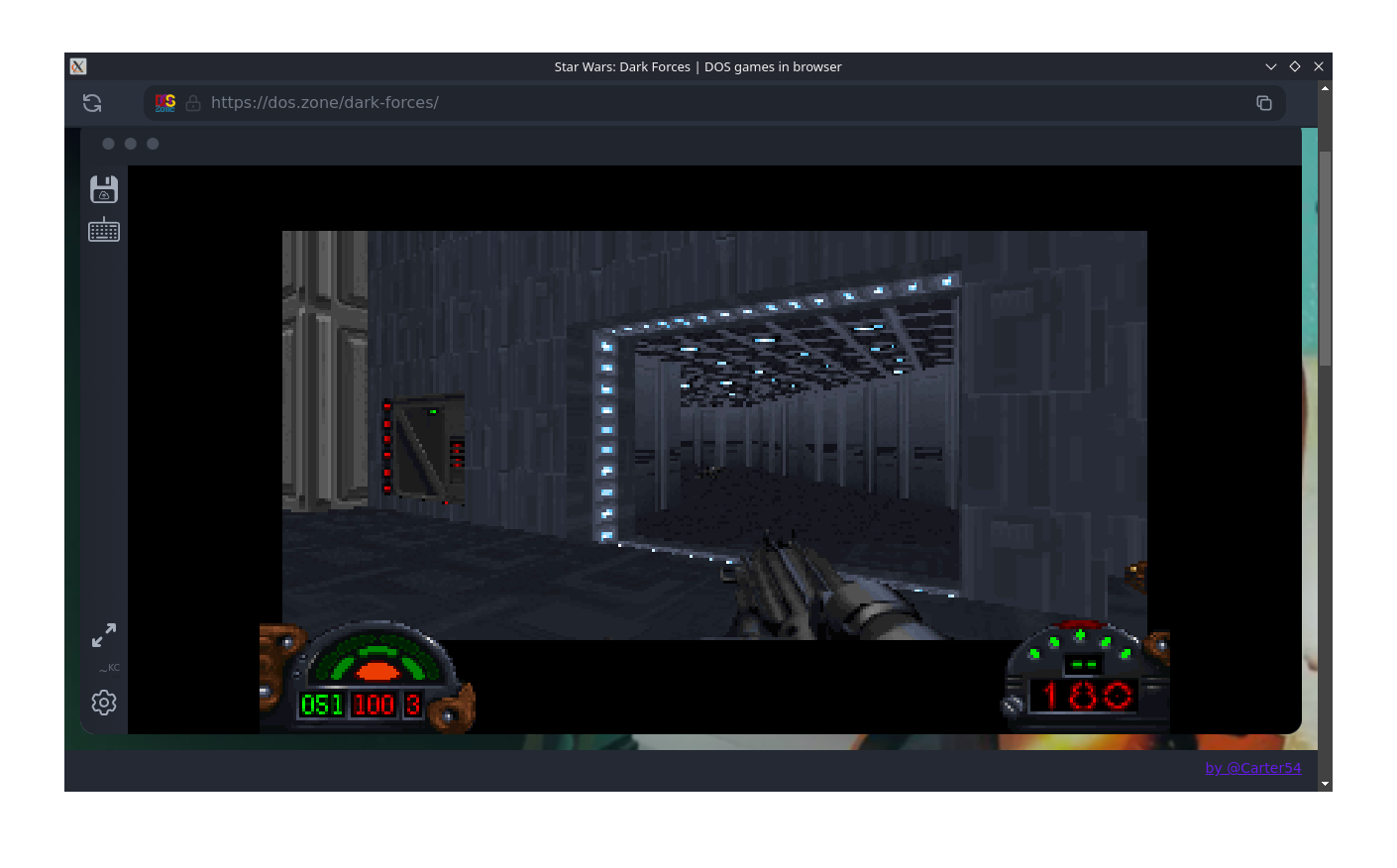This screenshot has height=868, width=1397.
Task: Click the save game floppy disk icon
Action: tap(104, 189)
